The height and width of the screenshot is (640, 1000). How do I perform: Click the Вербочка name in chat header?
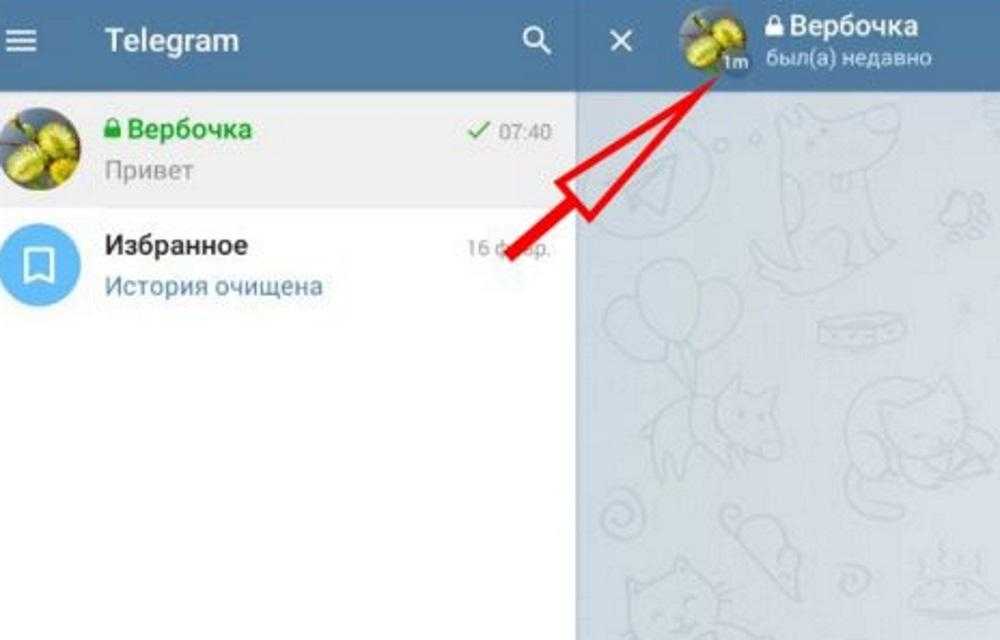pos(853,26)
